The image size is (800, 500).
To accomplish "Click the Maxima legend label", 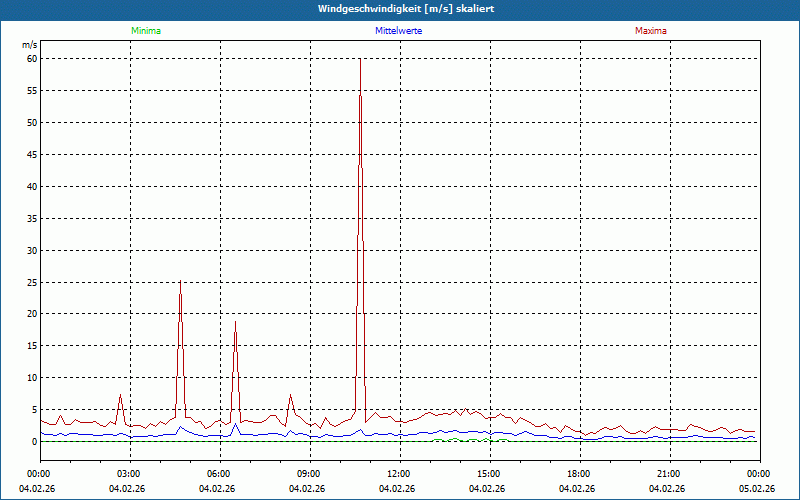I will (x=650, y=31).
